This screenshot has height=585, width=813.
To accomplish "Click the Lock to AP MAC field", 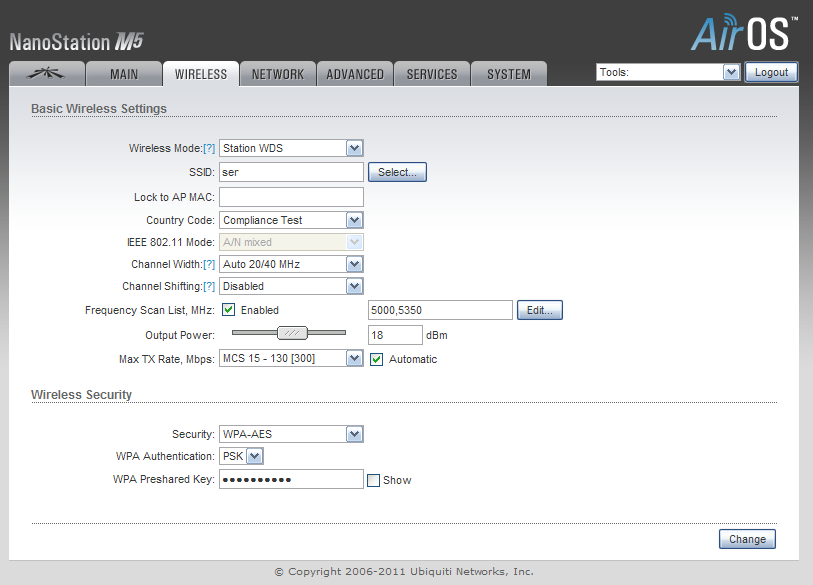I will [x=291, y=197].
